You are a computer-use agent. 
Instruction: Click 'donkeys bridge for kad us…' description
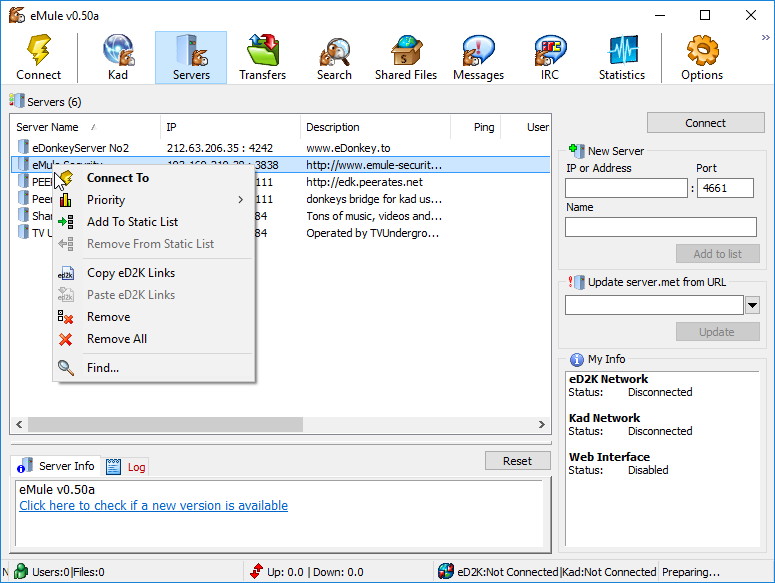[374, 199]
